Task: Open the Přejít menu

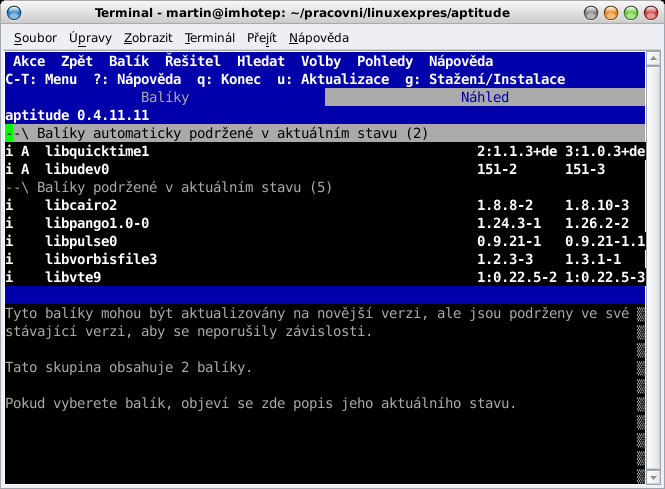Action: pyautogui.click(x=262, y=38)
